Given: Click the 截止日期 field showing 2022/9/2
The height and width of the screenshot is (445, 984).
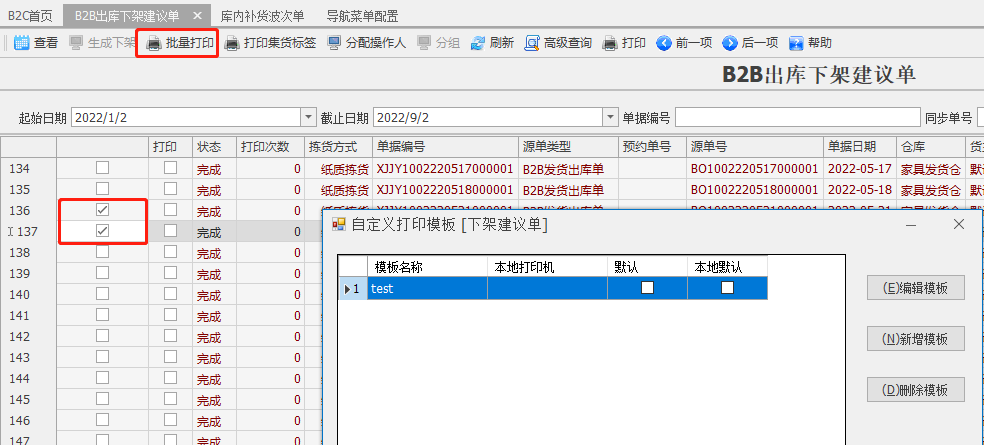Looking at the screenshot, I should [489, 117].
